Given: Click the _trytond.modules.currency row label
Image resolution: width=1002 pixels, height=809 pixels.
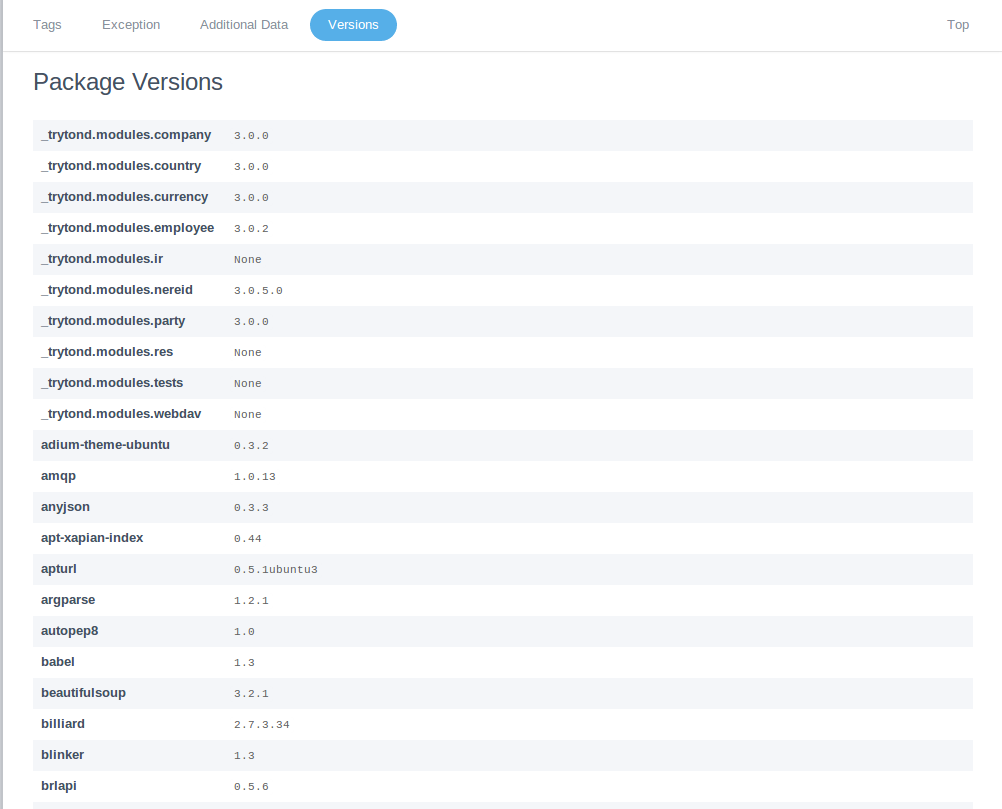Looking at the screenshot, I should coord(125,197).
